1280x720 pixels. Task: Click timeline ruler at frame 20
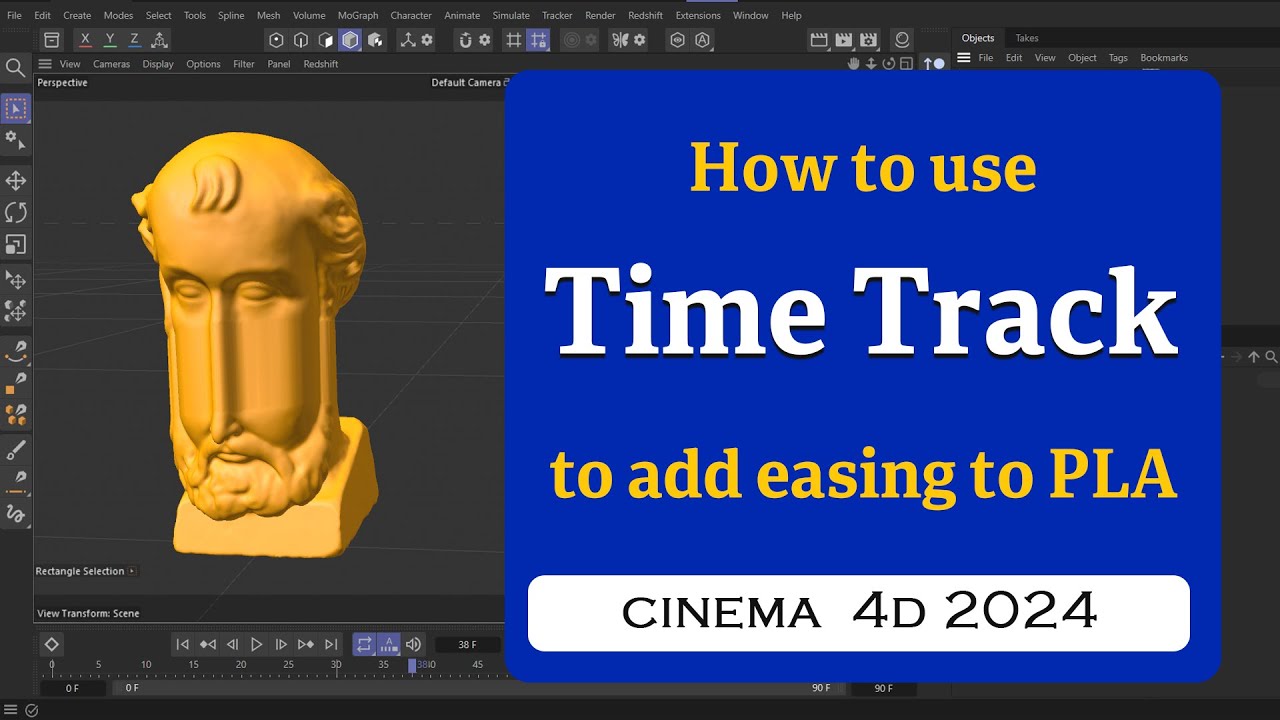click(x=241, y=665)
